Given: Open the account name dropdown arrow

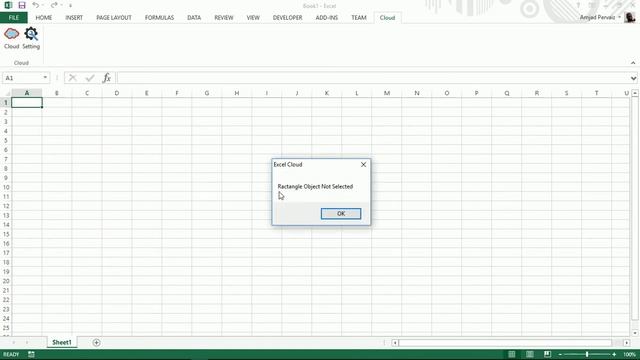Looking at the screenshot, I should pyautogui.click(x=620, y=17).
